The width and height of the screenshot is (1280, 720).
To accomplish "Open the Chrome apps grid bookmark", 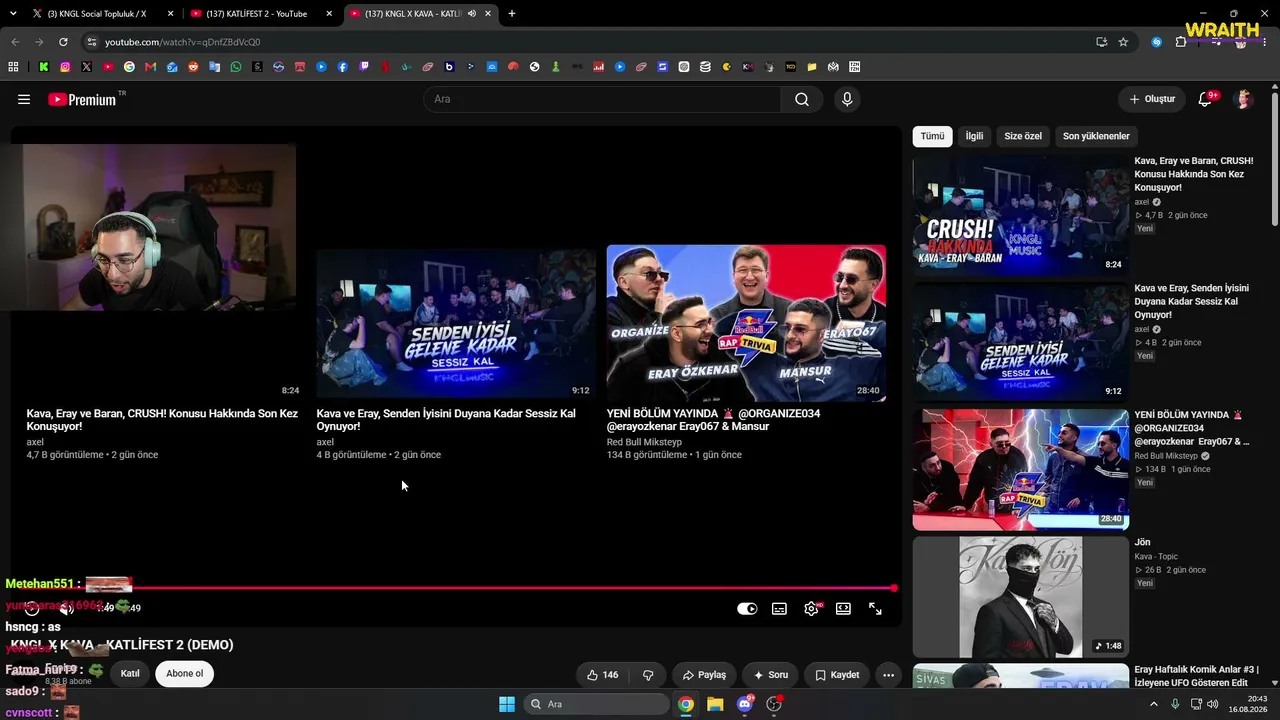I will pyautogui.click(x=13, y=67).
